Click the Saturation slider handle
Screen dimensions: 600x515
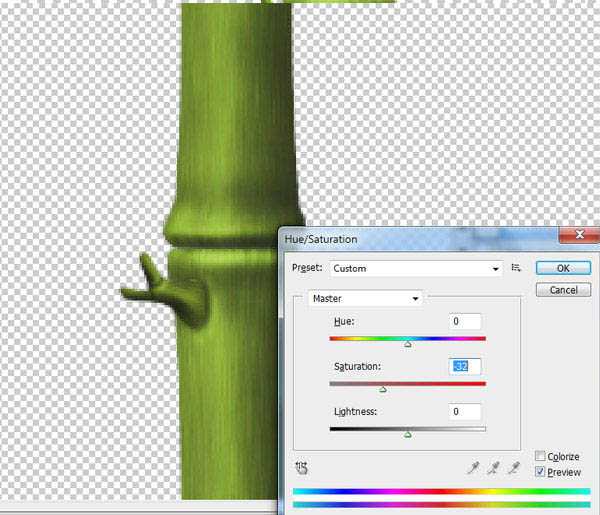383,390
